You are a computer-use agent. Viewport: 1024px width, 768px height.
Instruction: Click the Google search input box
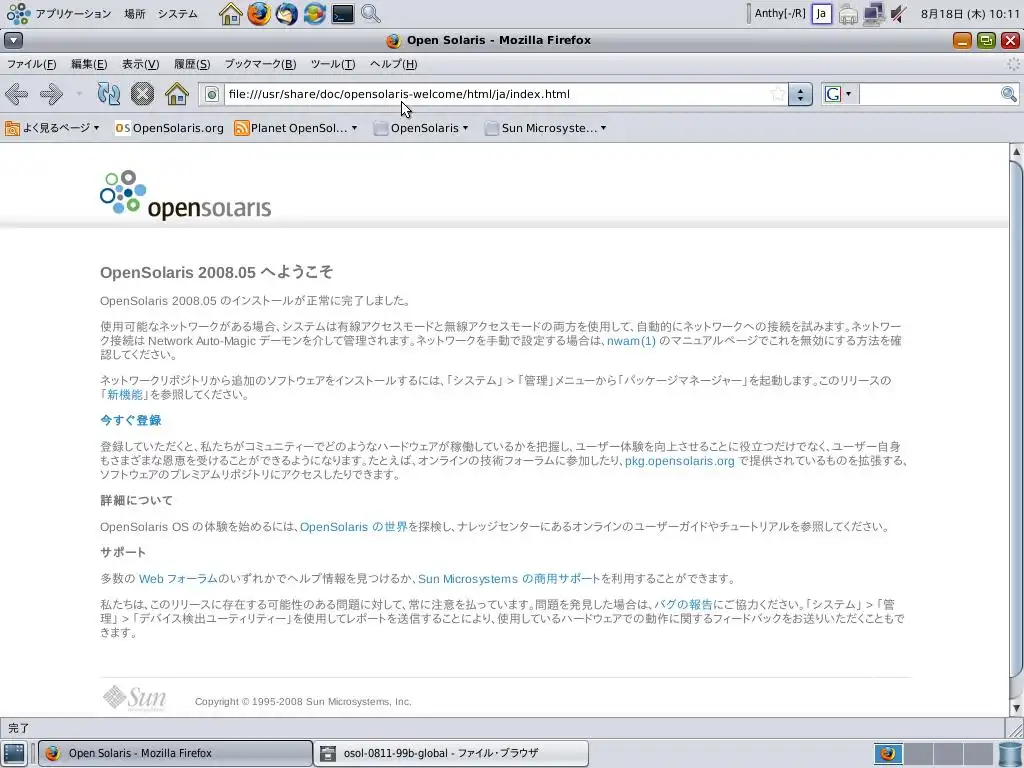pos(929,95)
